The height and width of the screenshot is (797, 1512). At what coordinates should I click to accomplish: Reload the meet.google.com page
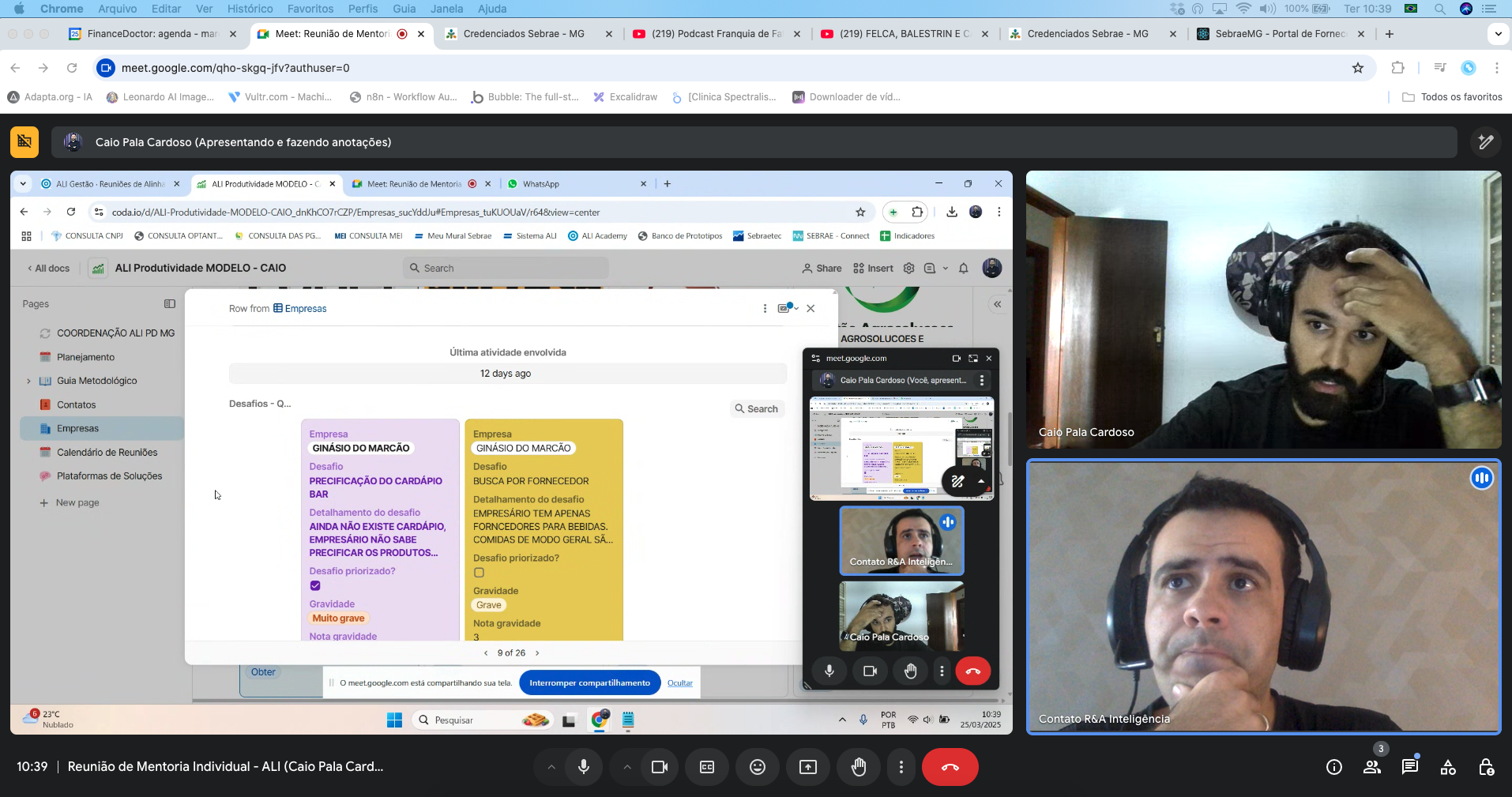(x=72, y=68)
